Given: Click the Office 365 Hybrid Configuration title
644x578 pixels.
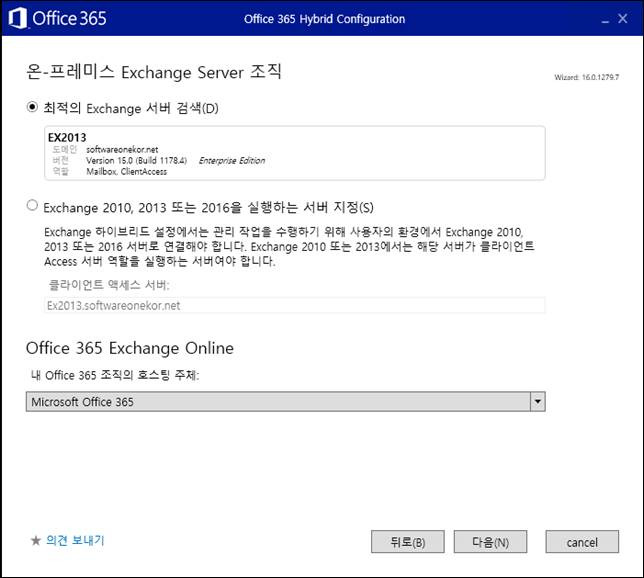Looking at the screenshot, I should coord(324,19).
